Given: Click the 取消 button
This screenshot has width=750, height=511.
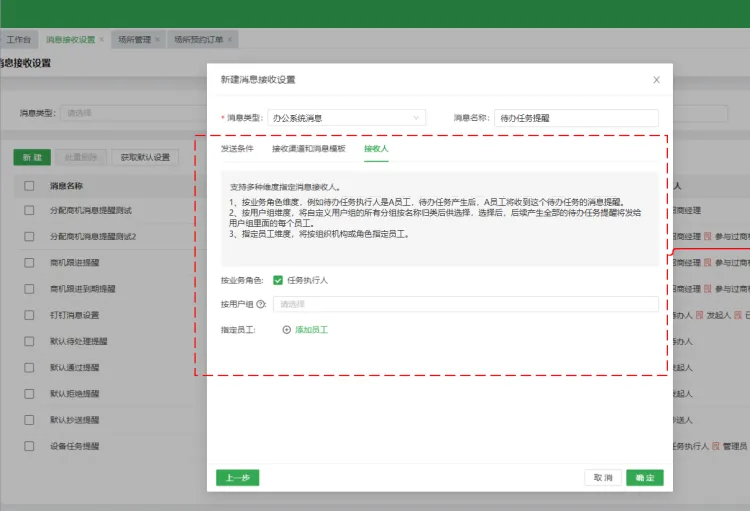Looking at the screenshot, I should pyautogui.click(x=603, y=478).
